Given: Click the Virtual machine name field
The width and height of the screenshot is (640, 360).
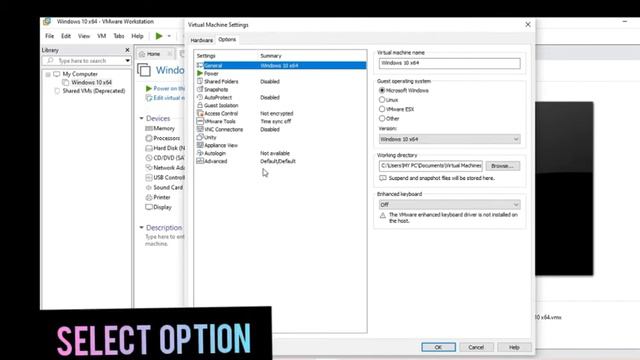Looking at the screenshot, I should (449, 63).
